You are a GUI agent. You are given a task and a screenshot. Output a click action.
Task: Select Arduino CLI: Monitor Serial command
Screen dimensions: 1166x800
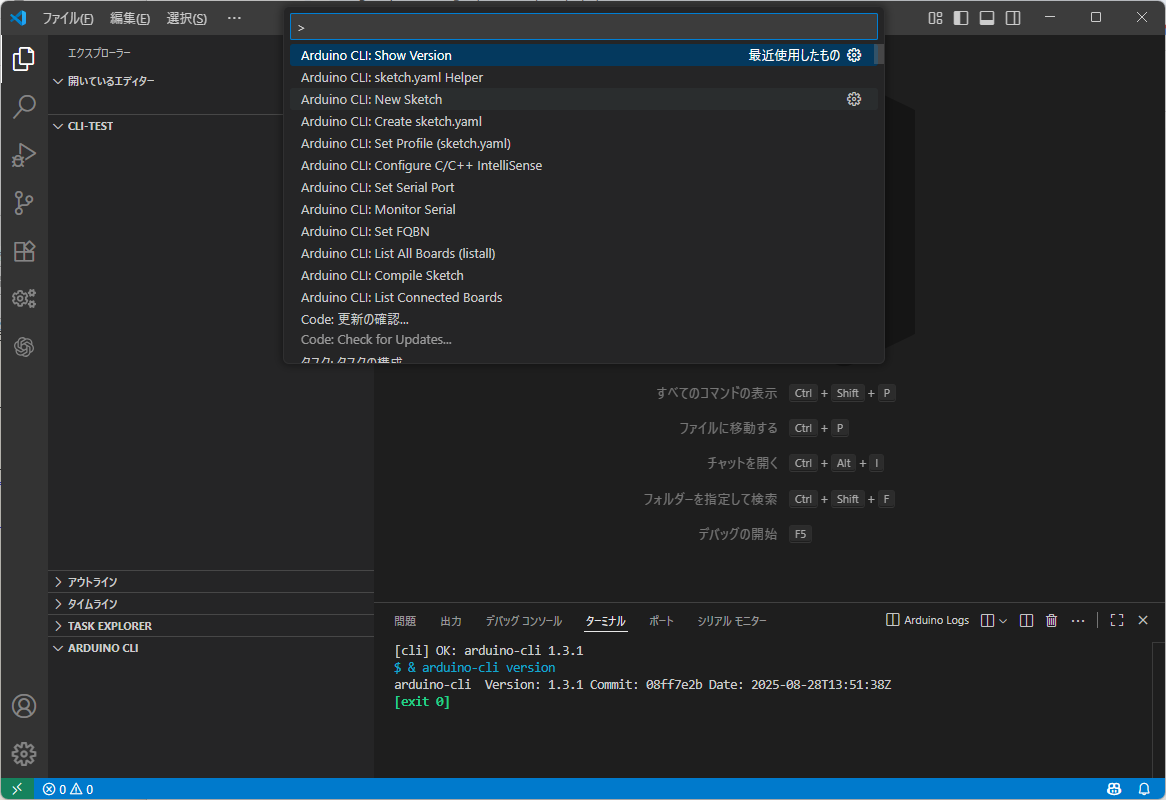[378, 210]
